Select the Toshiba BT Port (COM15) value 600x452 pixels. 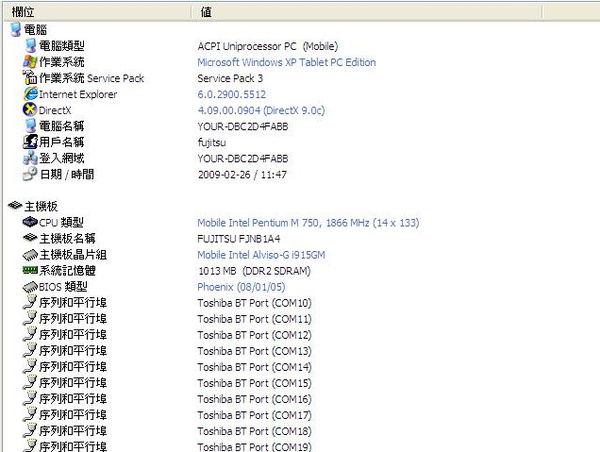click(x=254, y=383)
